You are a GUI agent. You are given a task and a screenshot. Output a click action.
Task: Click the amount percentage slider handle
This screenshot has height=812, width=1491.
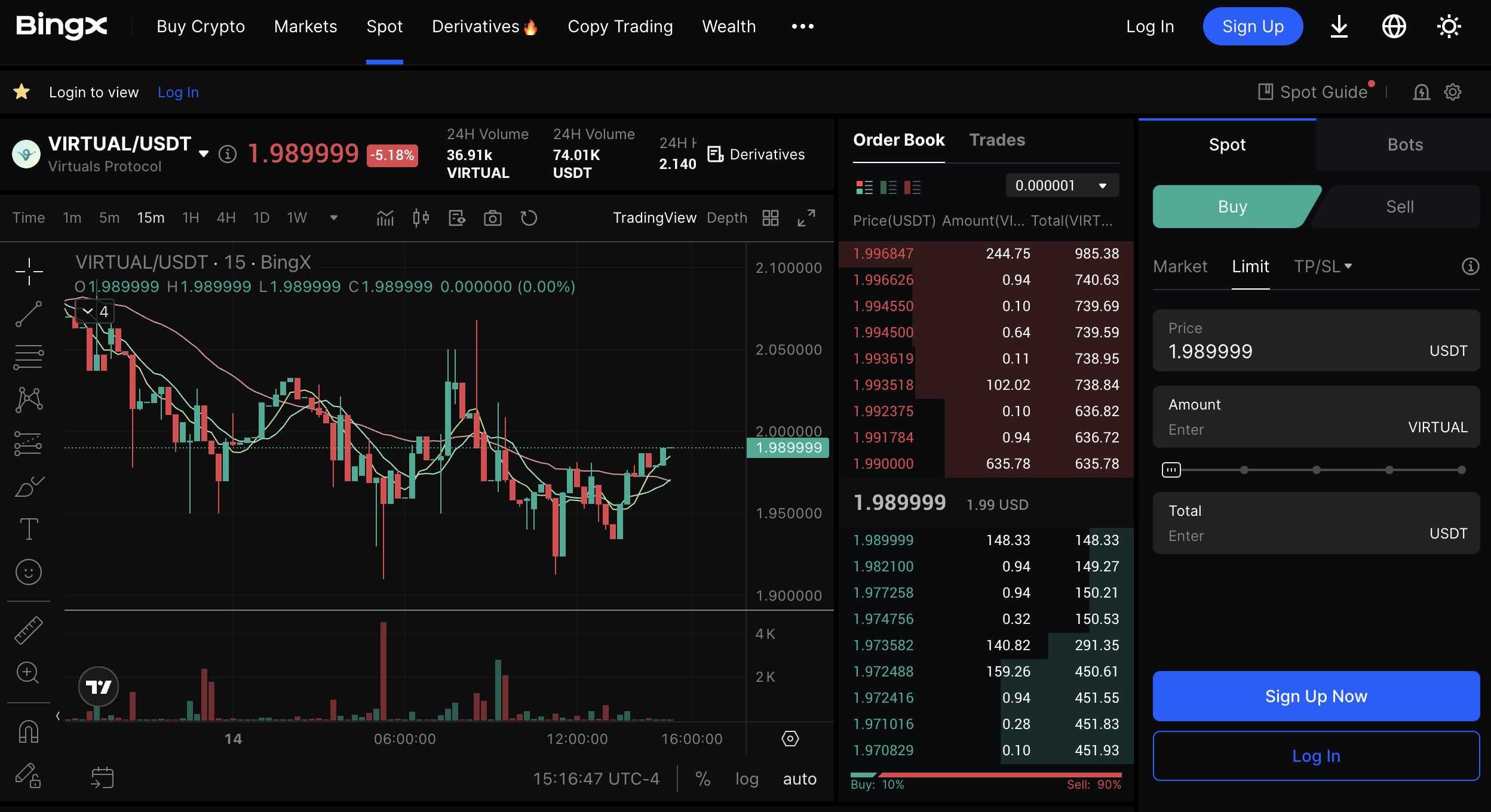pyautogui.click(x=1171, y=470)
